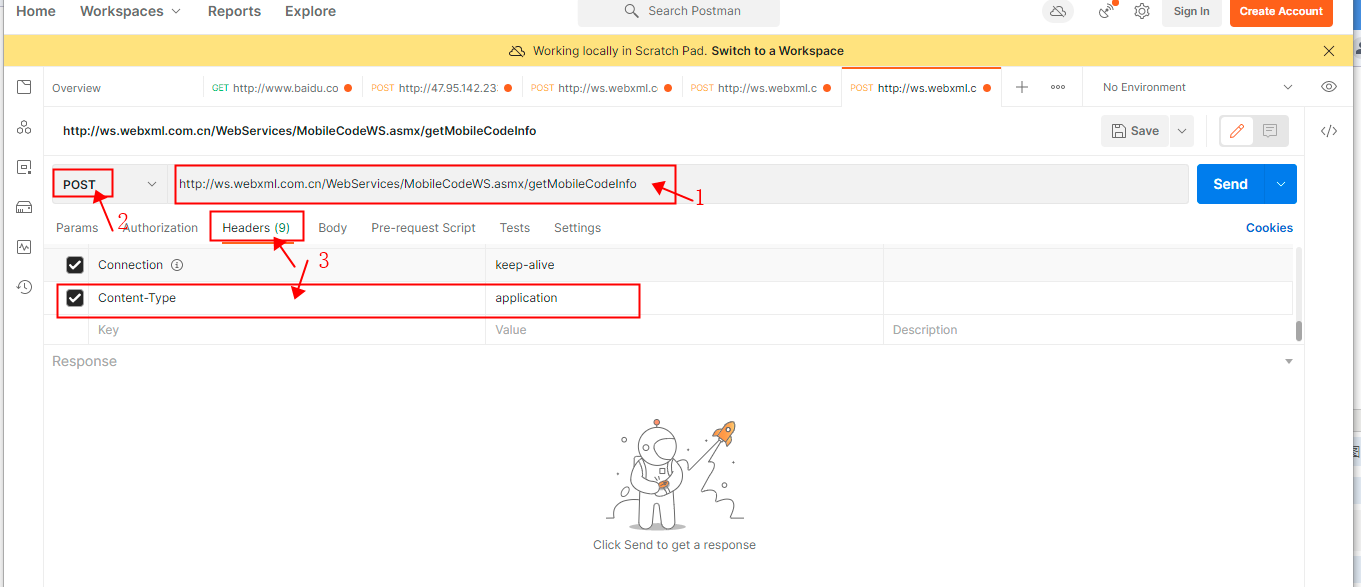Uncheck the Content-Type header checkbox
This screenshot has height=587, width=1361.
click(x=75, y=298)
